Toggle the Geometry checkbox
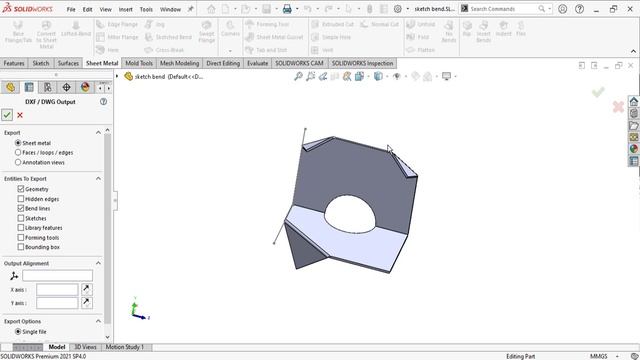640x360 pixels. [x=21, y=189]
